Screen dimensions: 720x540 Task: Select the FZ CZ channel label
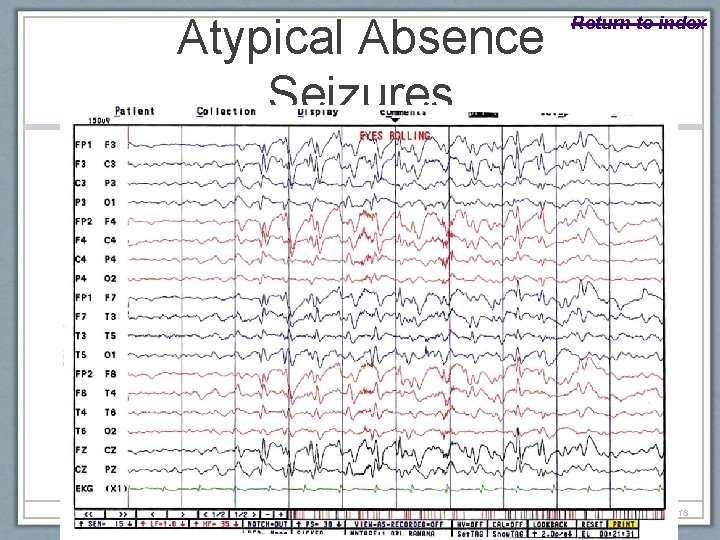(x=96, y=450)
